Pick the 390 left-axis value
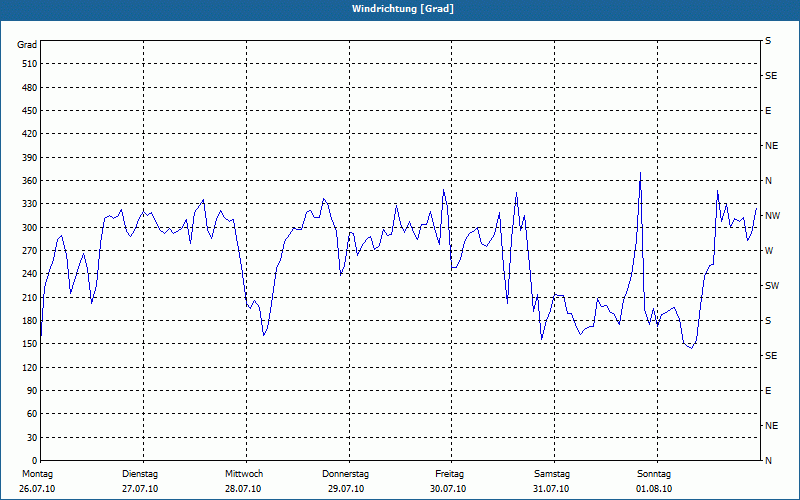The width and height of the screenshot is (800, 500). click(x=29, y=158)
